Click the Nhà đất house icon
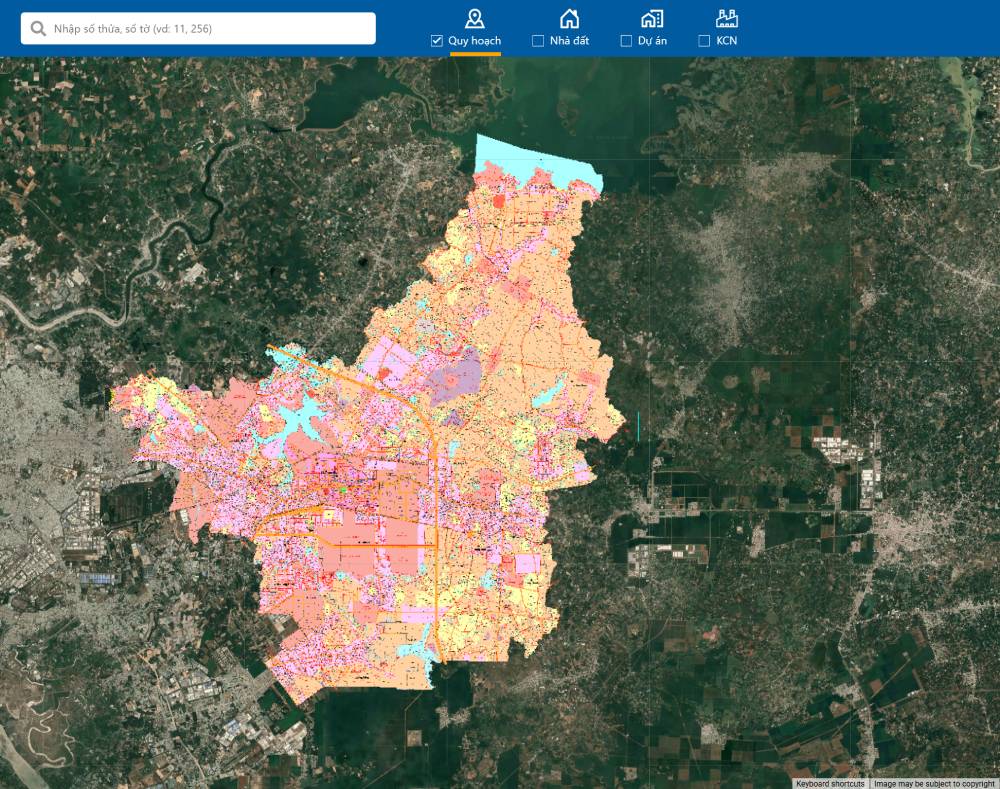 pyautogui.click(x=568, y=18)
